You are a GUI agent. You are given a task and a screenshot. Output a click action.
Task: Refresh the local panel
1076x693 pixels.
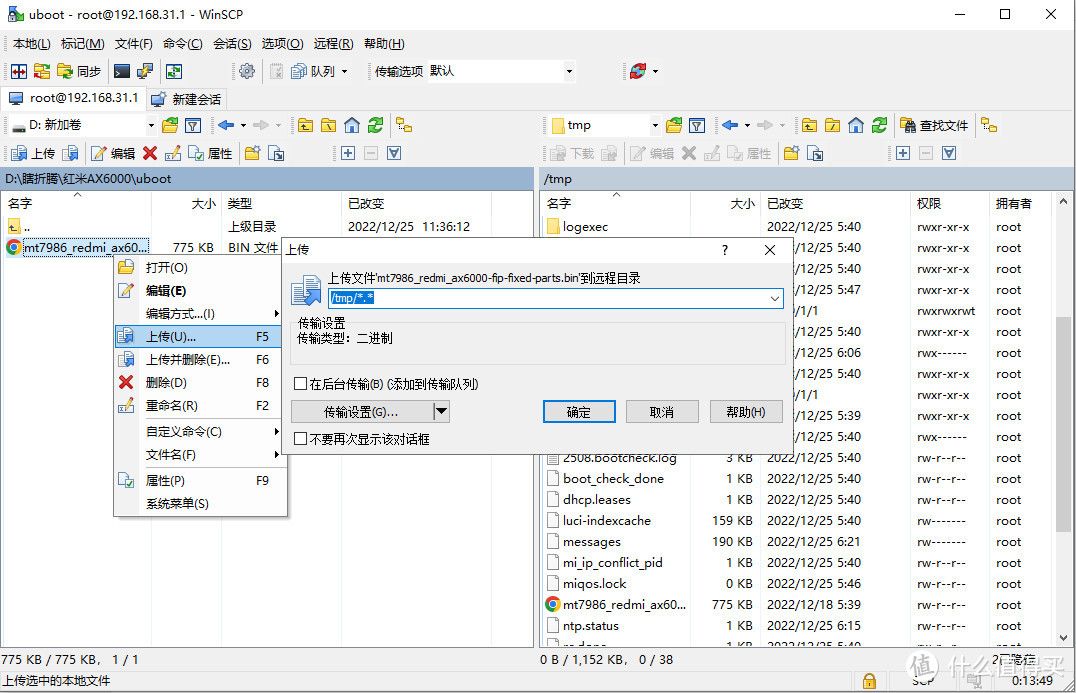[375, 125]
